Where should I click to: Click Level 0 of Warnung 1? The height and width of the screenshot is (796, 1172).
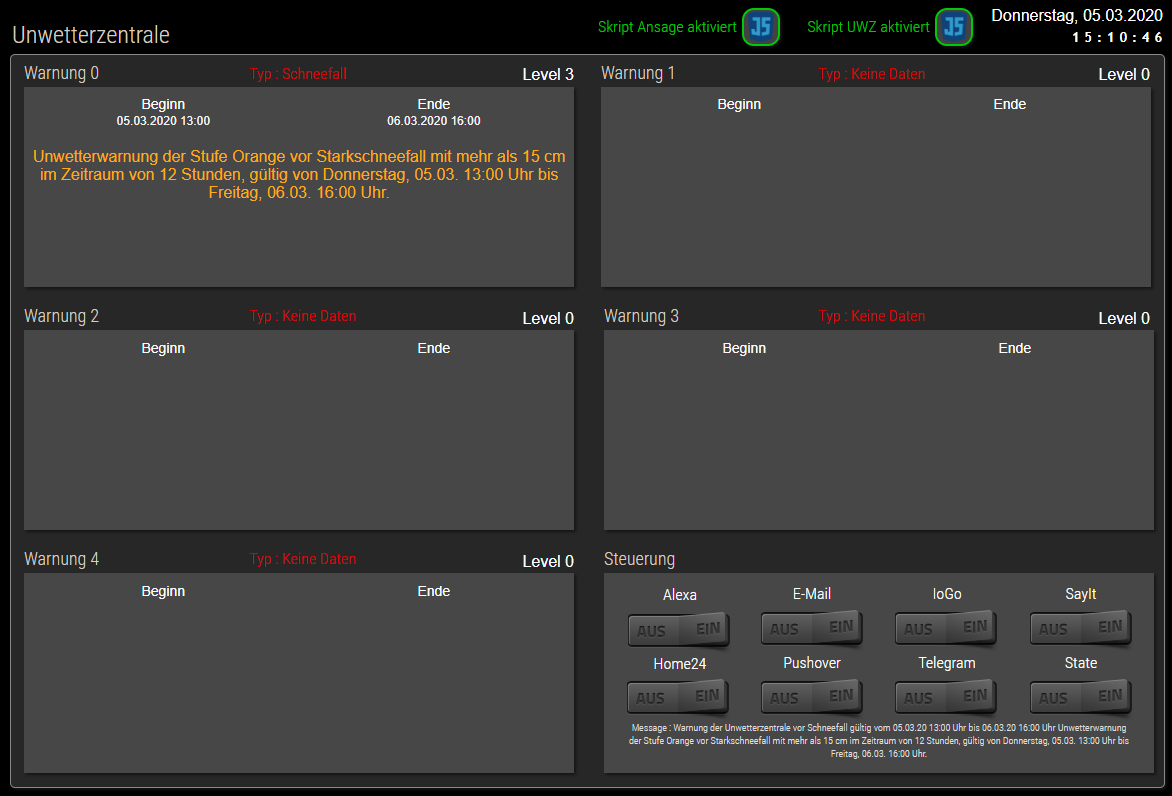point(1124,75)
